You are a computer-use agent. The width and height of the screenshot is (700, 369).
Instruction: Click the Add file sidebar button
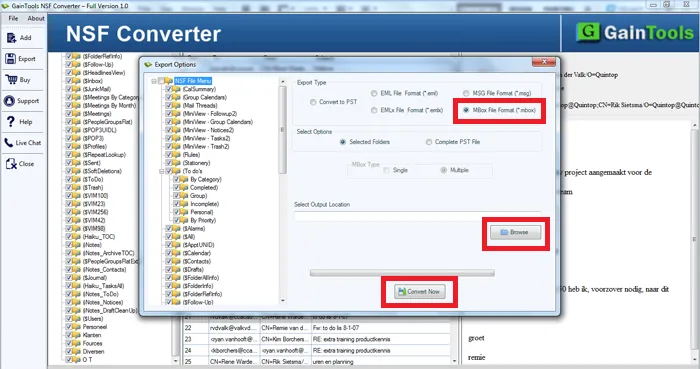[20, 38]
